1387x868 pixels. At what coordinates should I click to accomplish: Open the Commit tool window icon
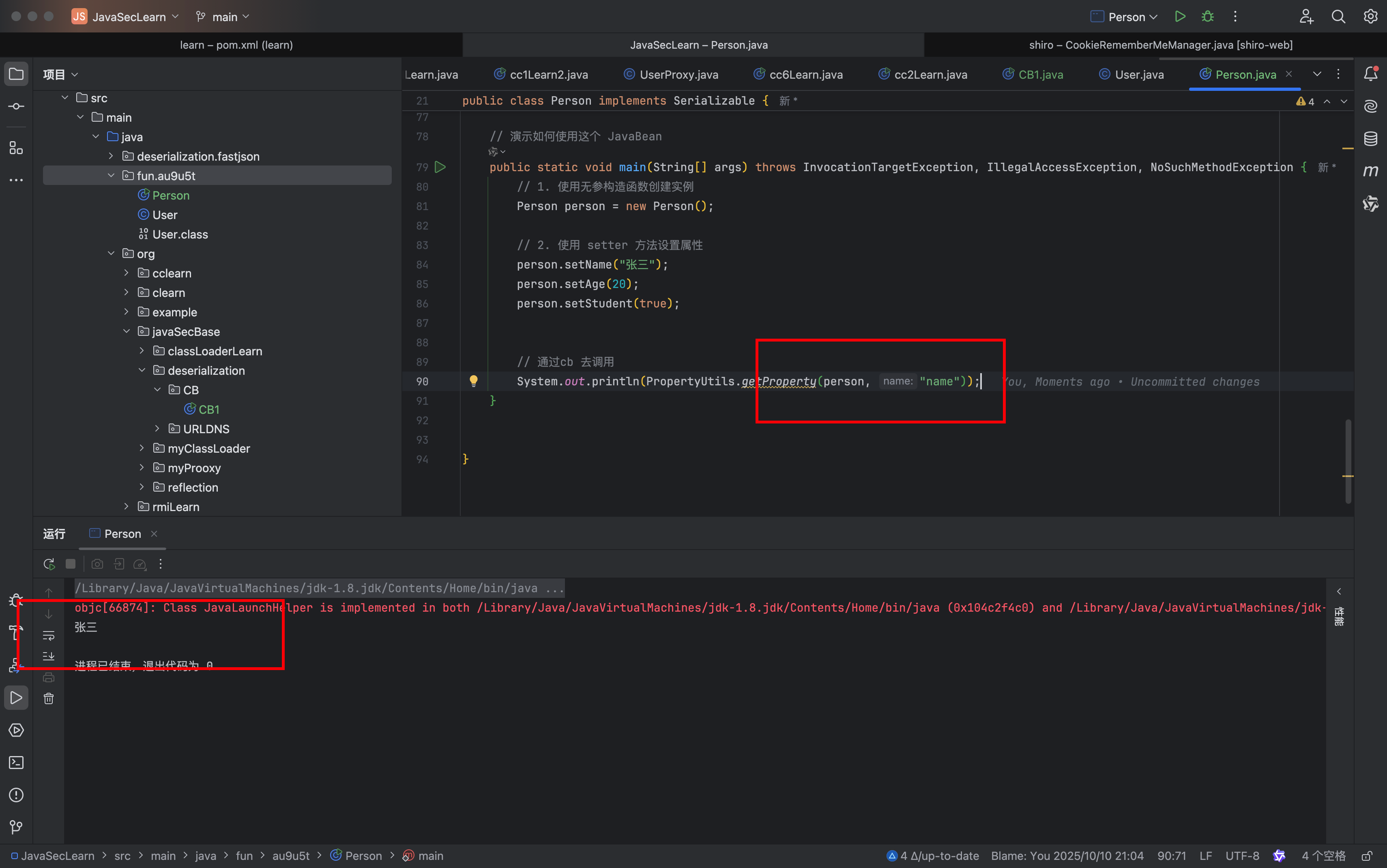[x=16, y=106]
